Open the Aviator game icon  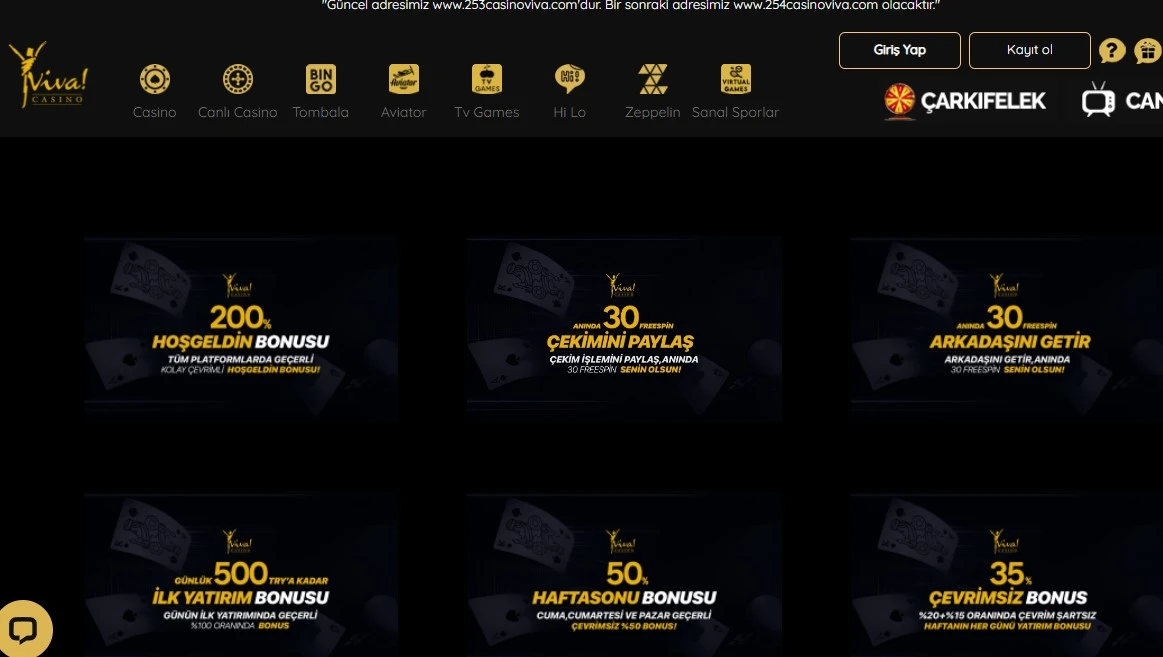(403, 79)
